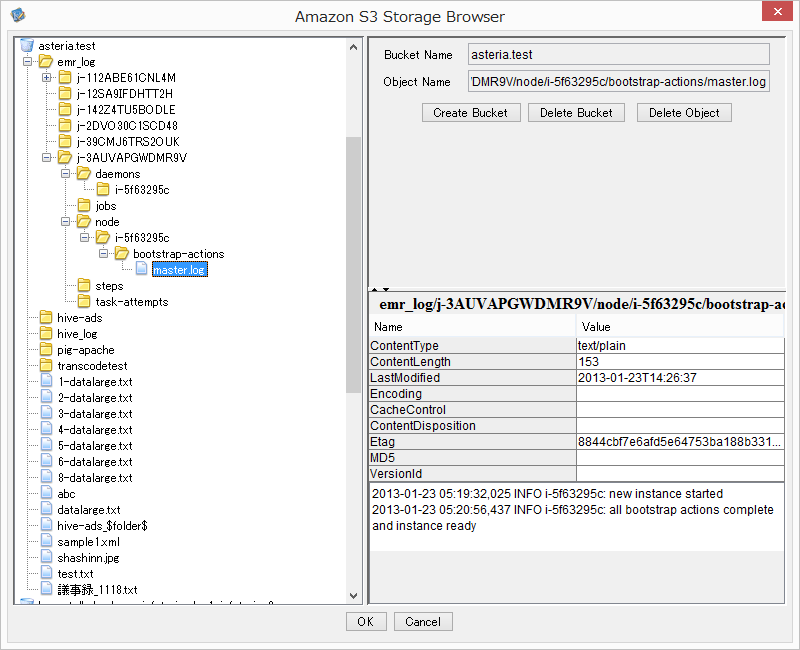
Task: Collapse the bootstrap-actions folder
Action: pos(103,254)
